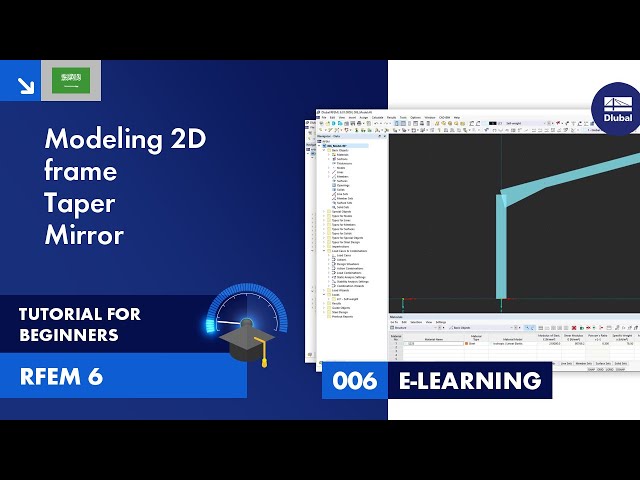Viewport: 640px width, 480px height.
Task: Open Selection menu in Materials table
Action: click(416, 322)
